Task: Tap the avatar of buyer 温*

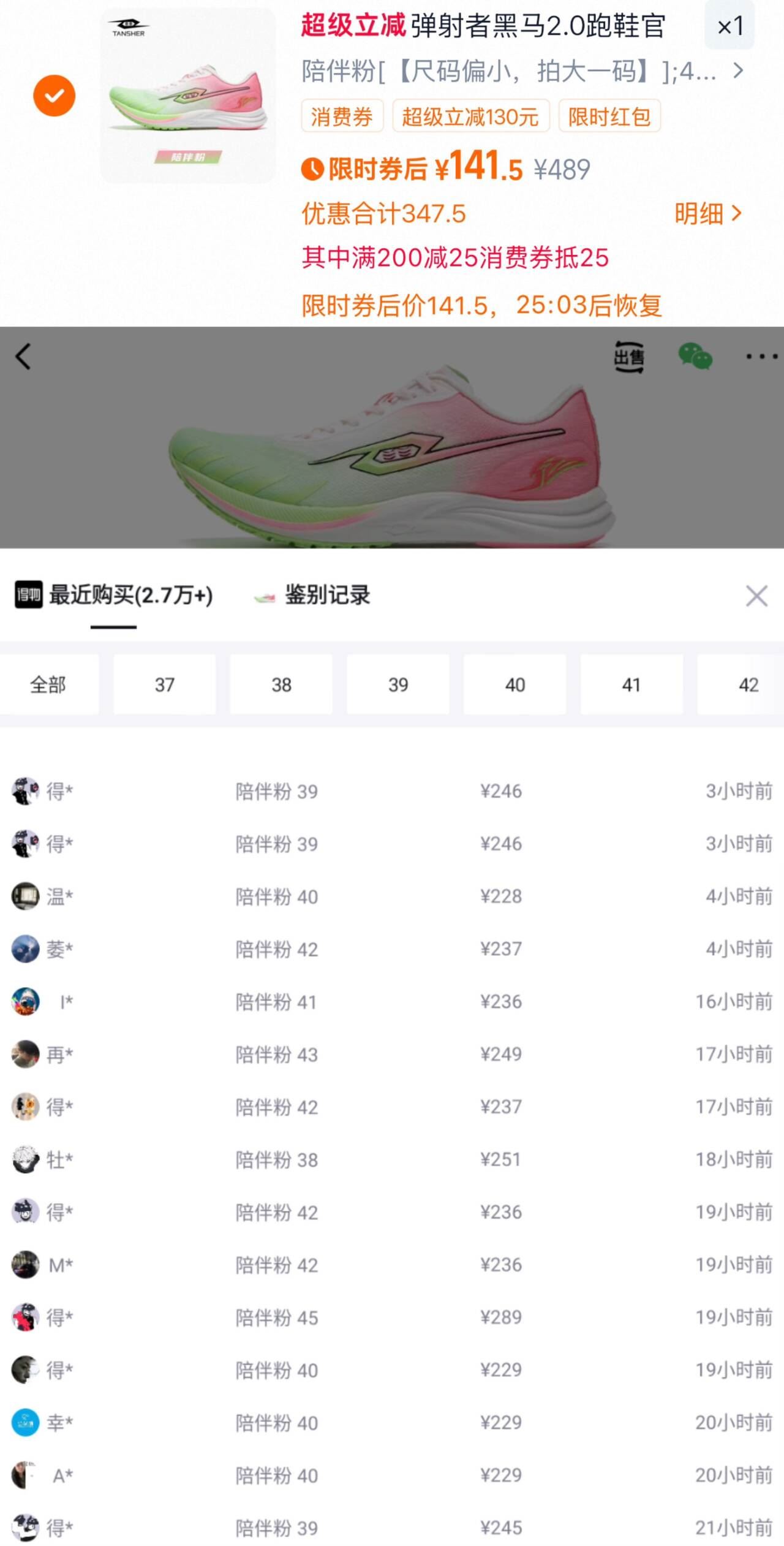Action: [25, 896]
